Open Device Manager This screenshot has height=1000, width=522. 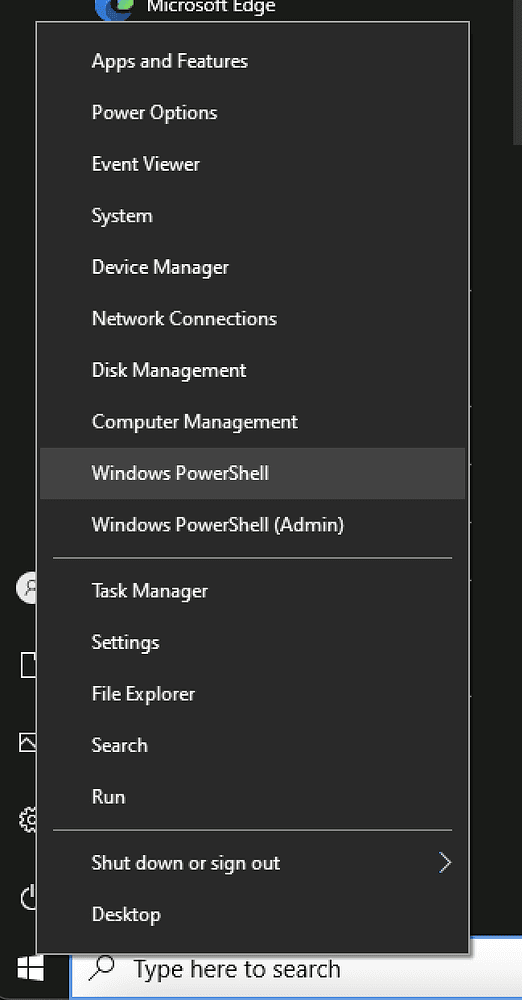(x=252, y=267)
